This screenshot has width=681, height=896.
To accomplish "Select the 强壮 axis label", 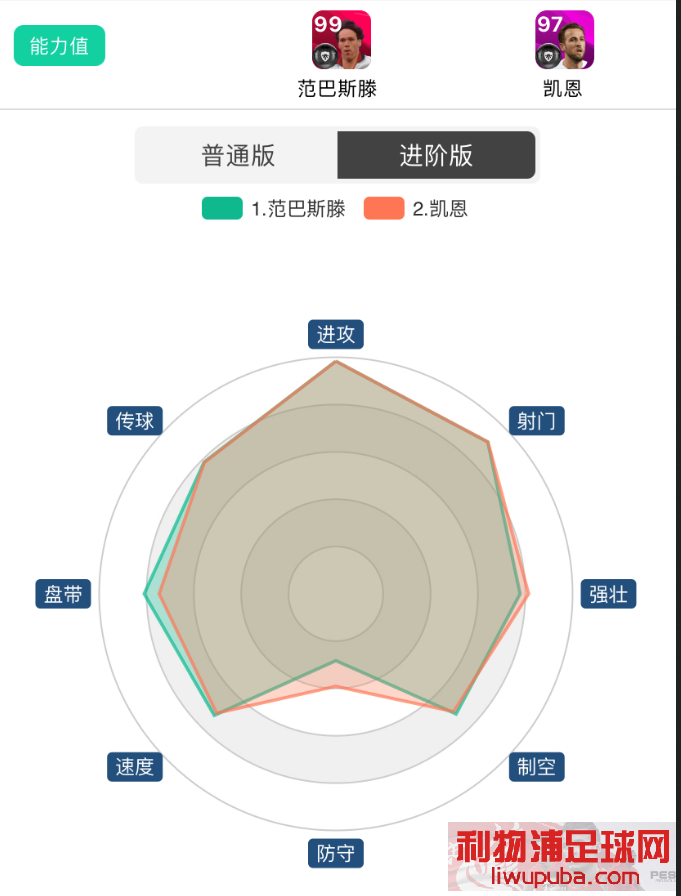I will point(608,594).
